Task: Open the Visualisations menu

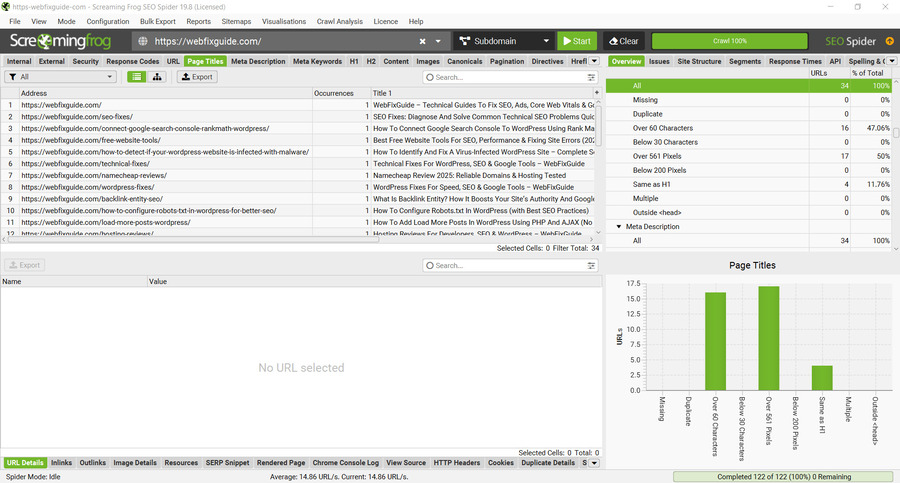Action: tap(284, 21)
